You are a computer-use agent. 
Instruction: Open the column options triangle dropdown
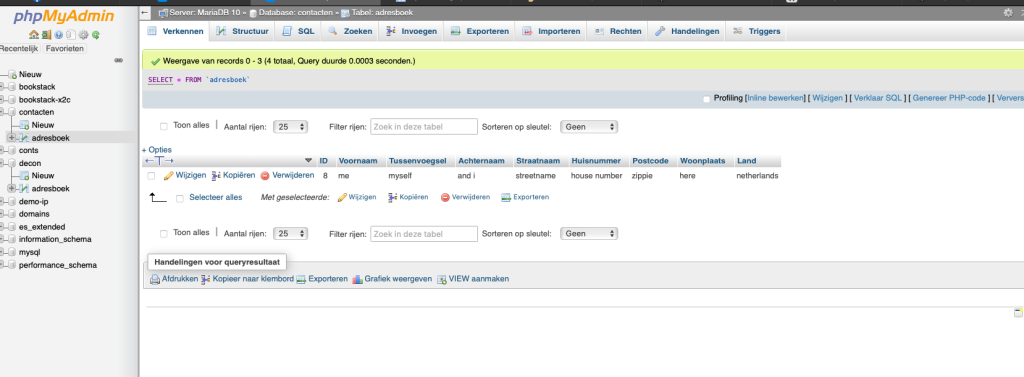click(309, 161)
